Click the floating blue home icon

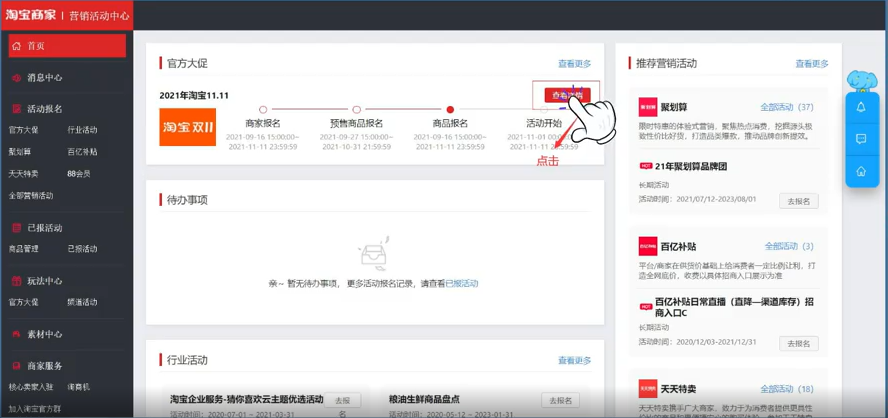(861, 170)
